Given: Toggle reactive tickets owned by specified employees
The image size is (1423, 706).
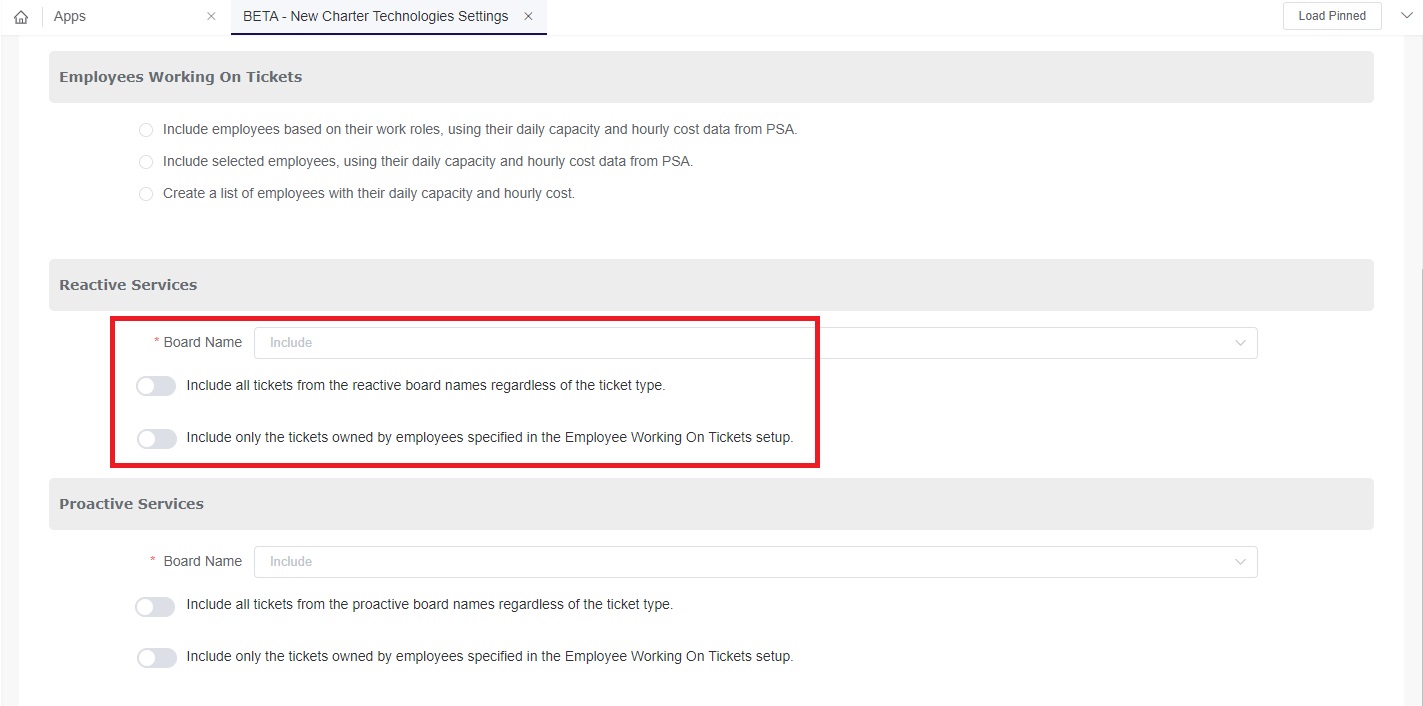Looking at the screenshot, I should click(156, 438).
